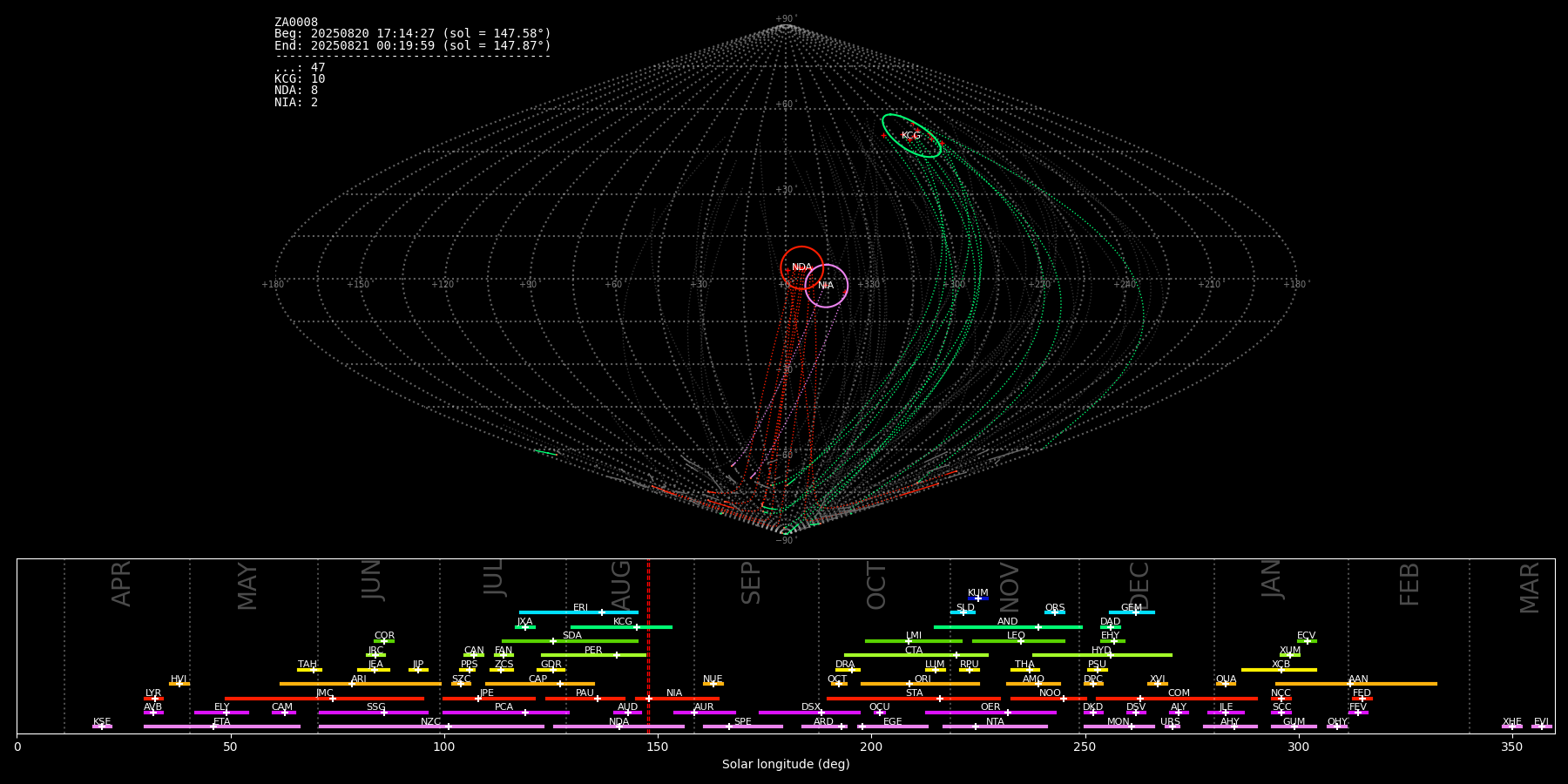The width and height of the screenshot is (1568, 784).
Task: Click the orange ARI shower bar
Action: [x=360, y=684]
